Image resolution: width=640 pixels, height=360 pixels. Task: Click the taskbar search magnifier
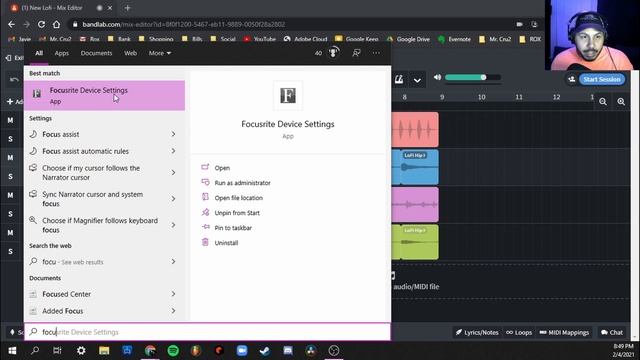point(35,350)
